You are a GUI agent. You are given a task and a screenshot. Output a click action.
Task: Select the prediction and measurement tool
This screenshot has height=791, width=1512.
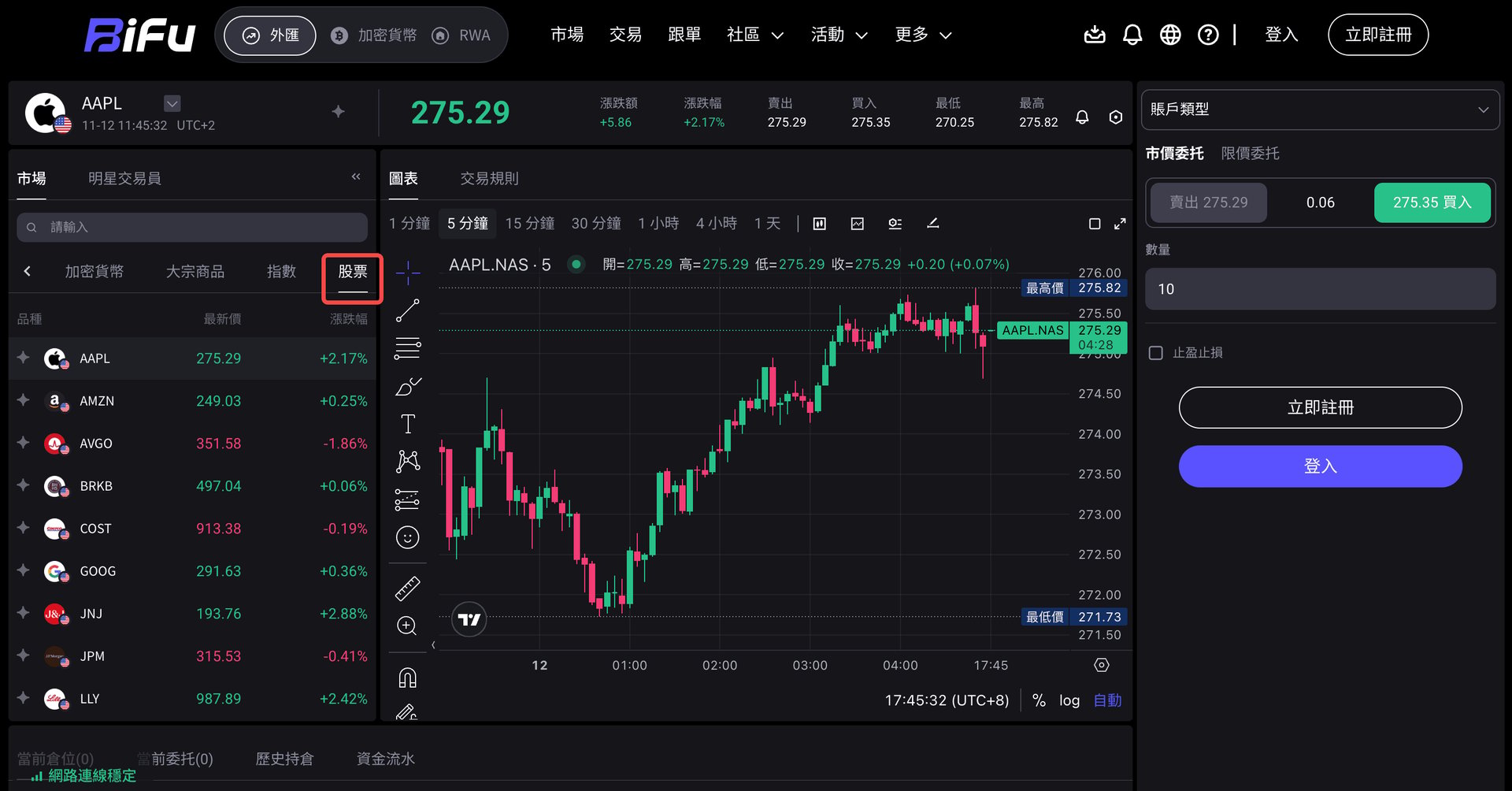408,499
